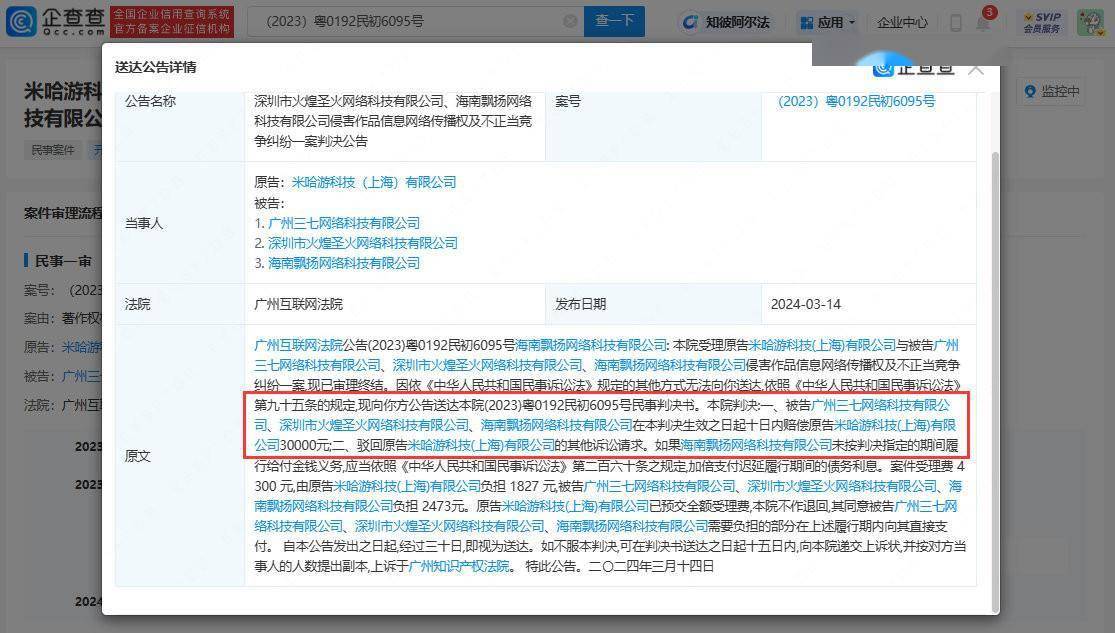Click the announcement title ending in 一案判决公告
This screenshot has width=1115, height=633.
click(393, 121)
